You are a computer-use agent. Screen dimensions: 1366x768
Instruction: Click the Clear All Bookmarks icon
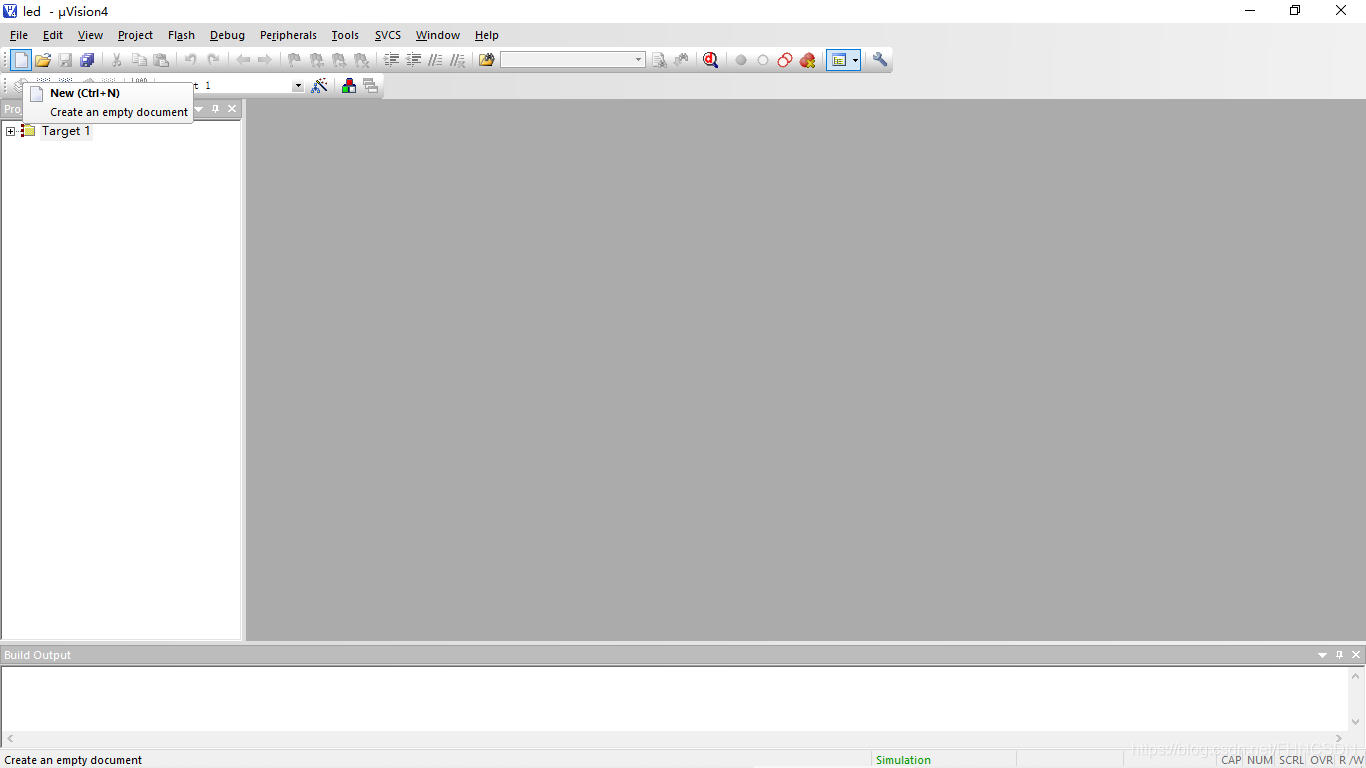361,60
